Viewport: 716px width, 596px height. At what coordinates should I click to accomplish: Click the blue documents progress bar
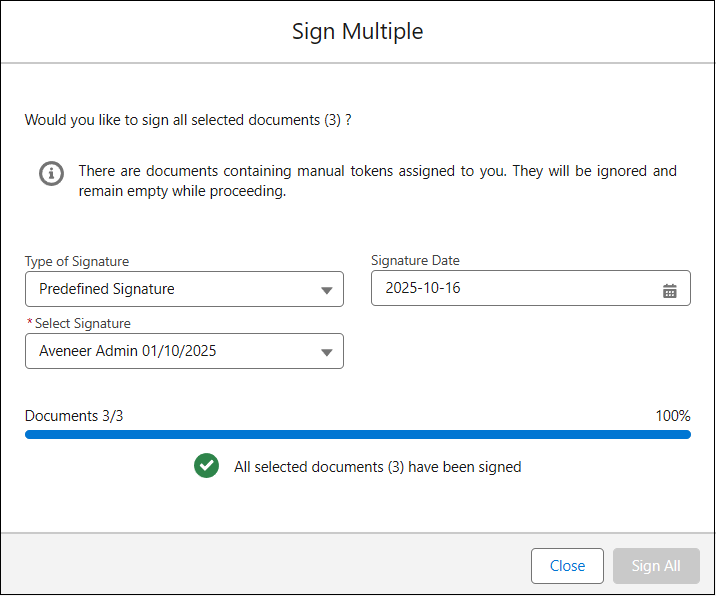(x=357, y=435)
